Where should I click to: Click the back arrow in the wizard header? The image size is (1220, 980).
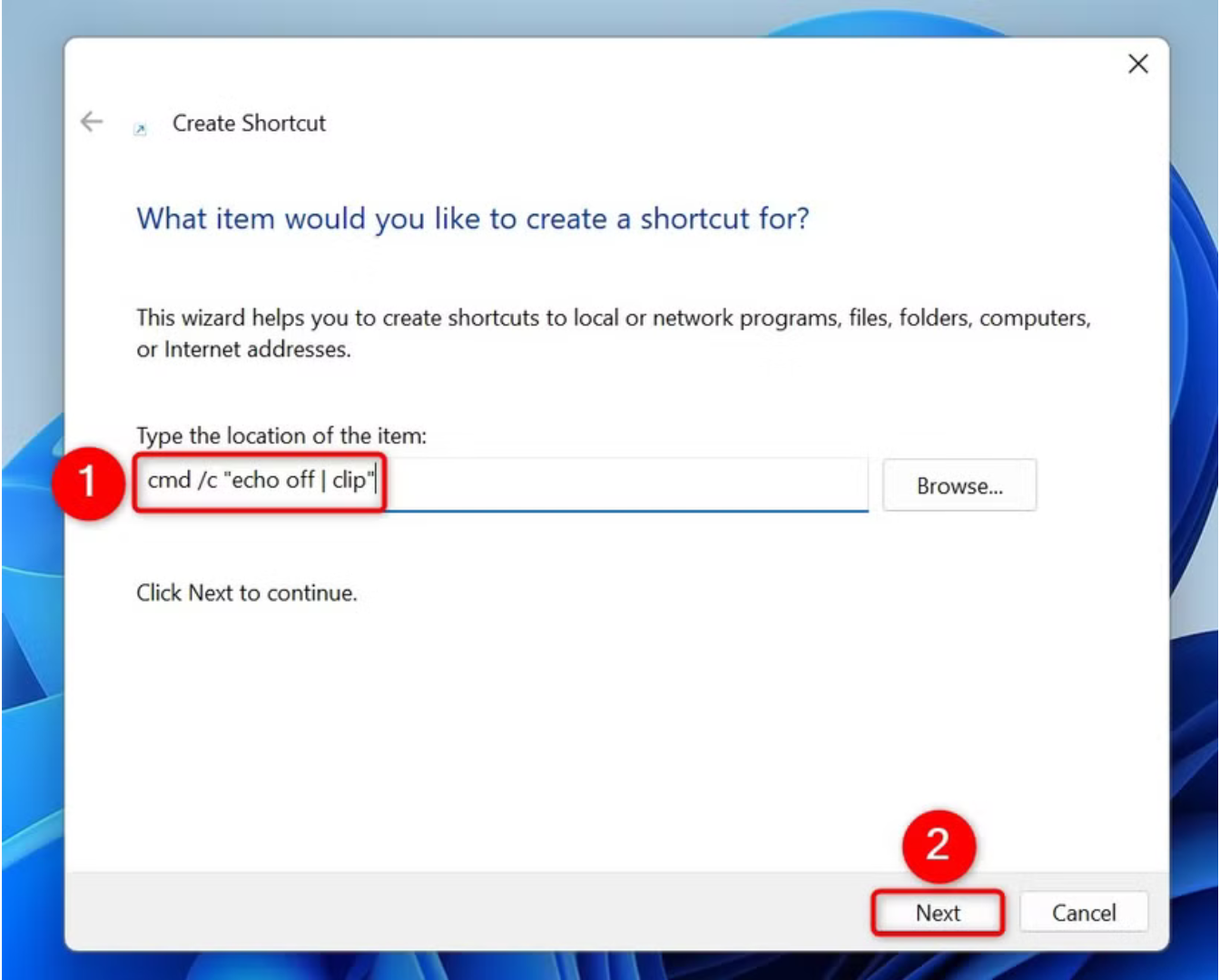pos(92,122)
